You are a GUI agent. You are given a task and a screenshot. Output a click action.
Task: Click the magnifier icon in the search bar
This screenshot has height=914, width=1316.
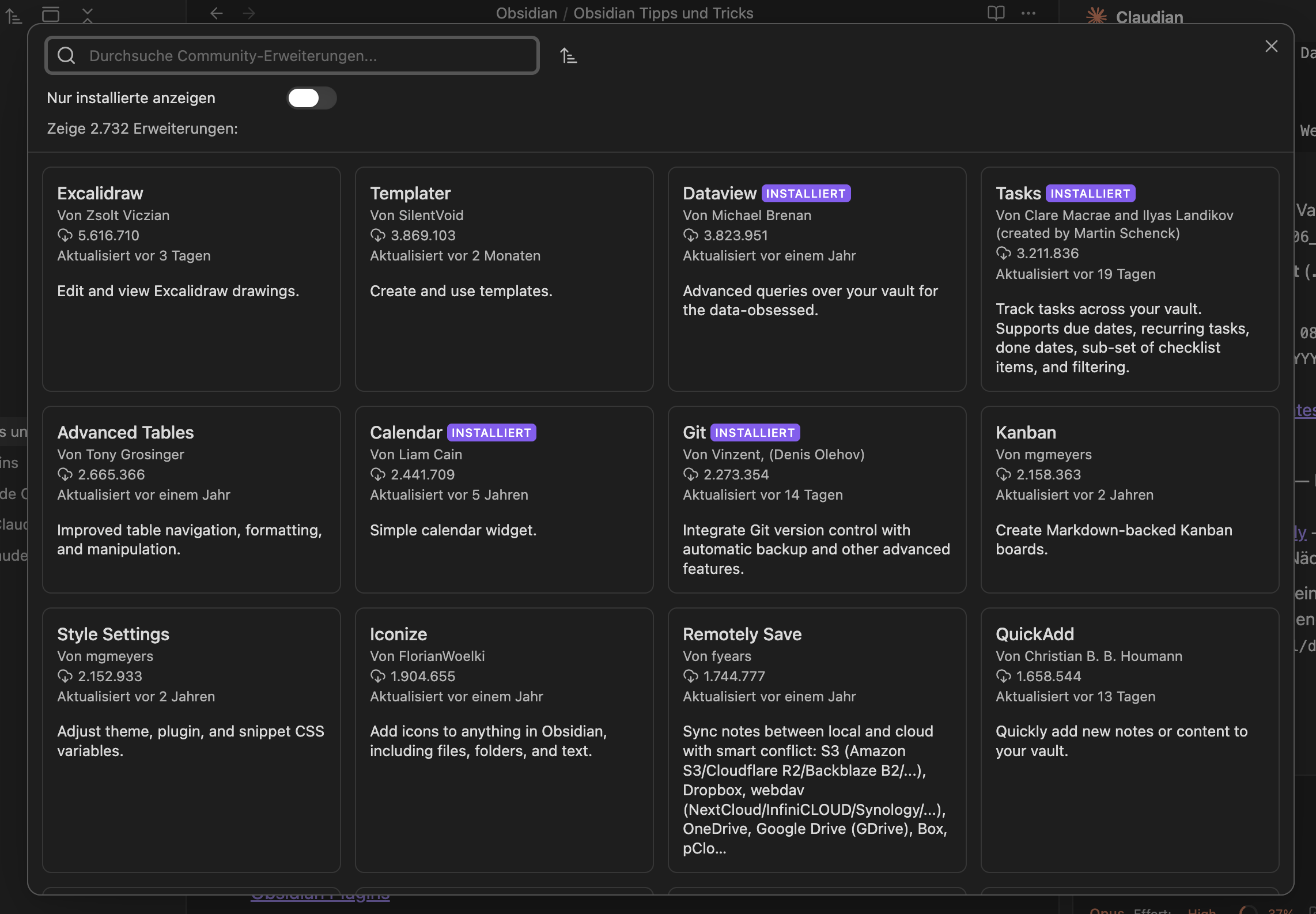(66, 55)
